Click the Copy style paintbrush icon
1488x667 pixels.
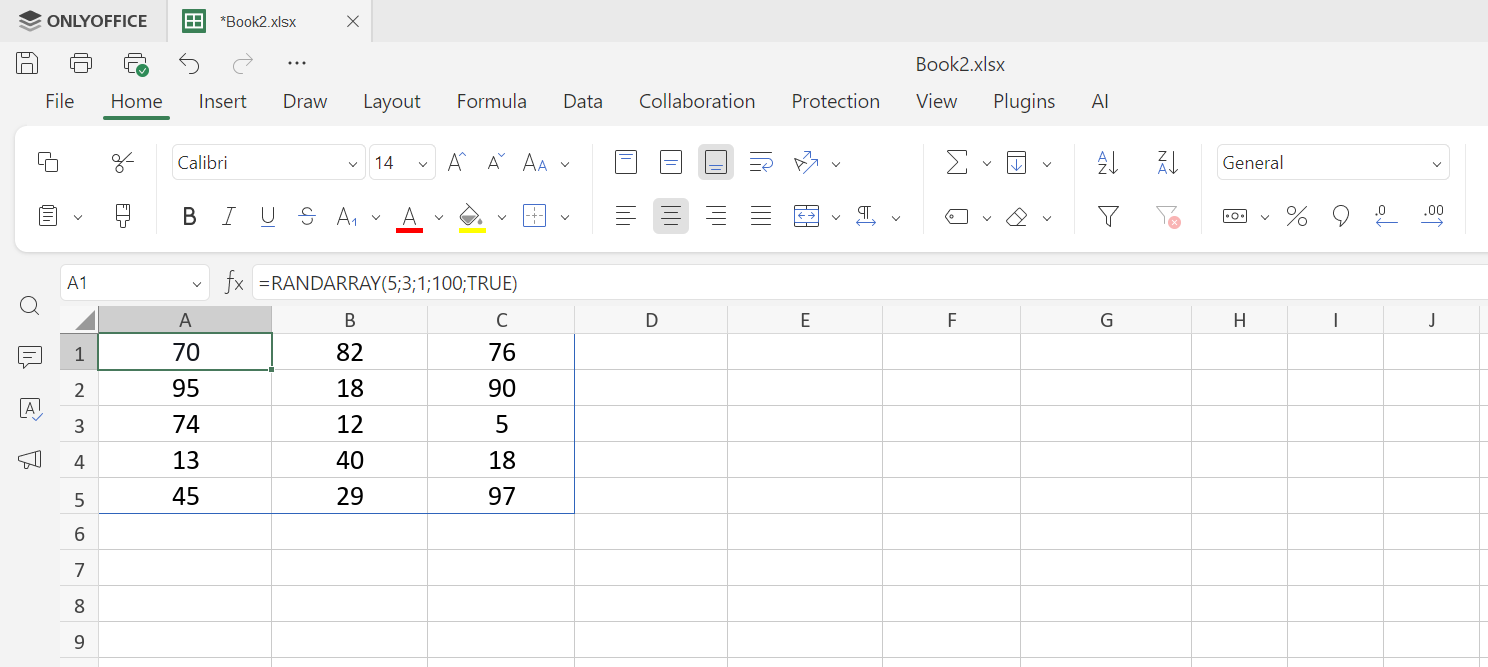(123, 216)
